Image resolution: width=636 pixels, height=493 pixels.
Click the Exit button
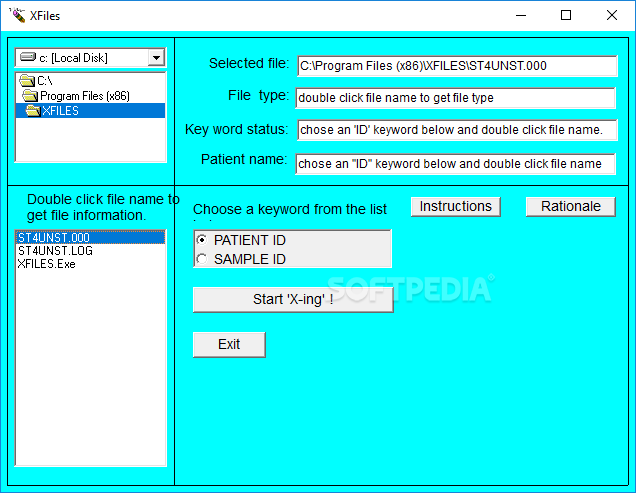click(x=229, y=344)
